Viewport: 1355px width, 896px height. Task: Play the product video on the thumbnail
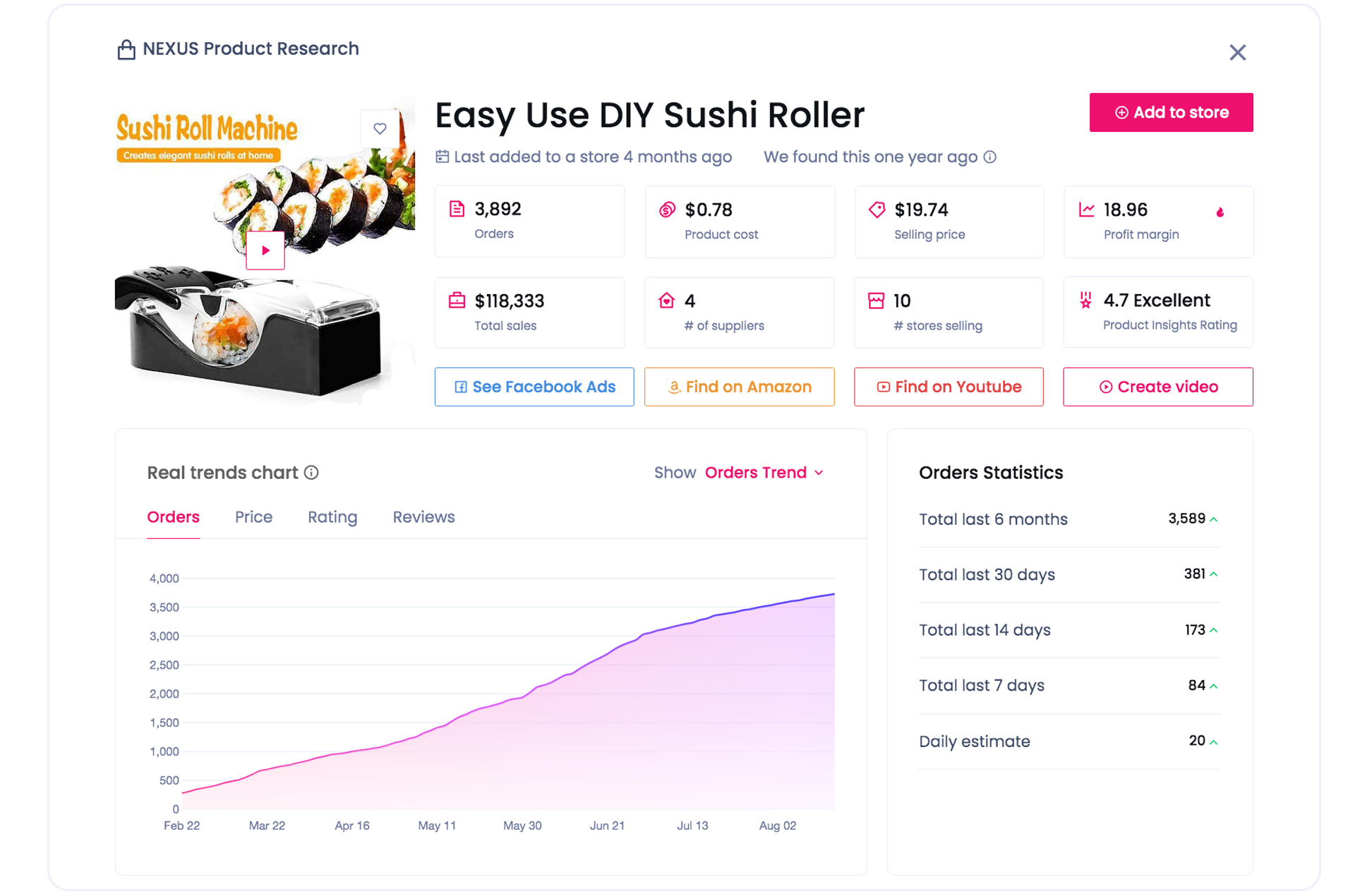point(265,250)
